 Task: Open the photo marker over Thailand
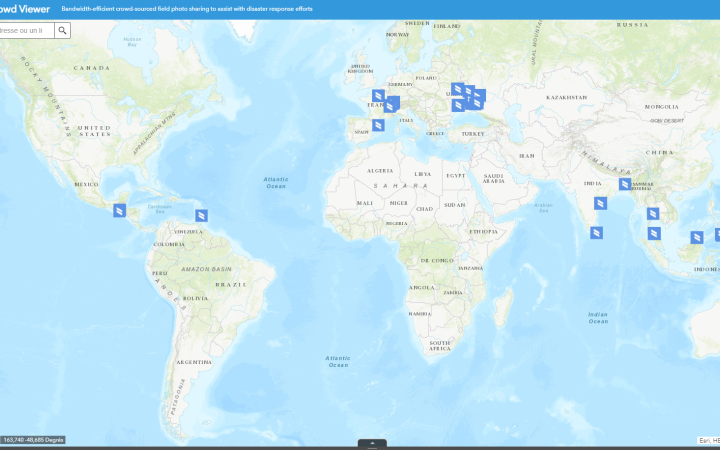pos(653,214)
